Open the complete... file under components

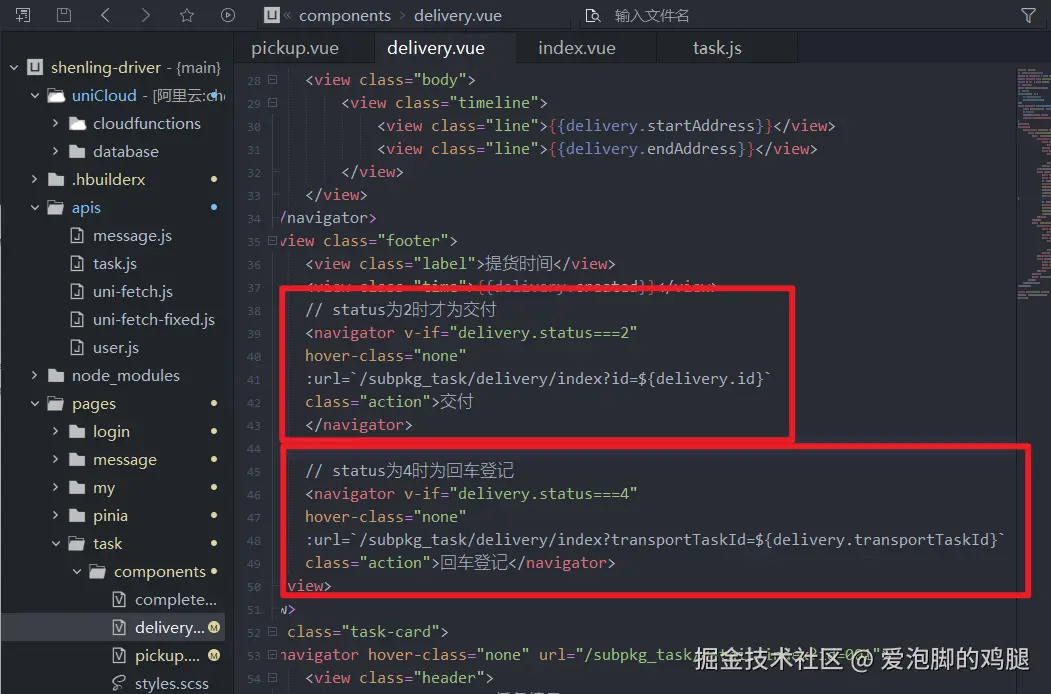tap(176, 599)
